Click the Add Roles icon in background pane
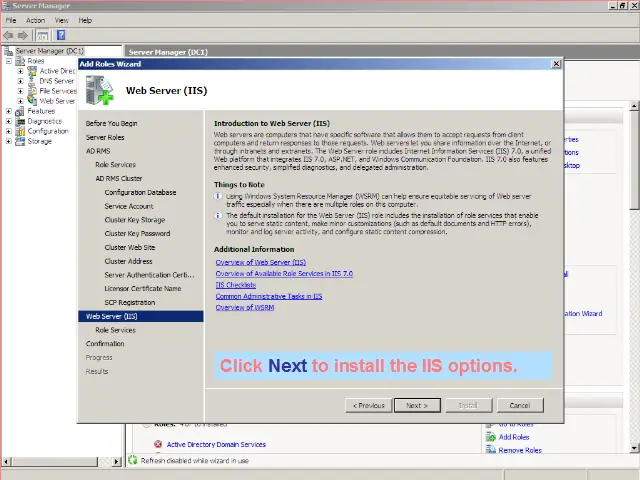The height and width of the screenshot is (480, 640). click(491, 437)
